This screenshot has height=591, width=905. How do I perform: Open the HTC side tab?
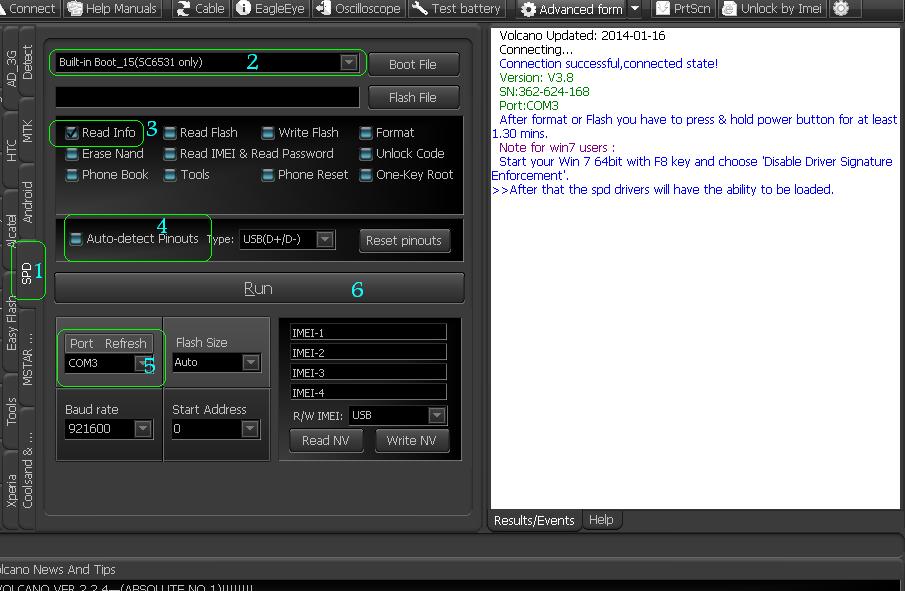[x=11, y=150]
